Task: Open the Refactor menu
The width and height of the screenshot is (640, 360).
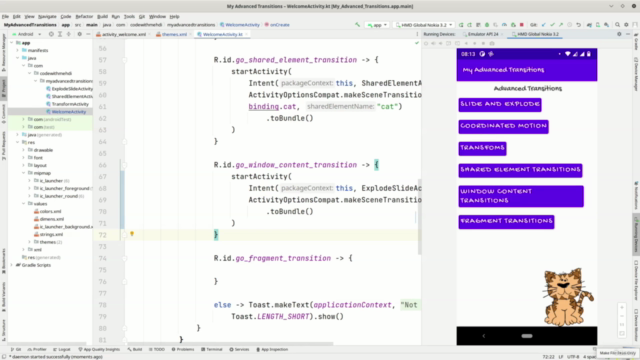Action: (84, 17)
